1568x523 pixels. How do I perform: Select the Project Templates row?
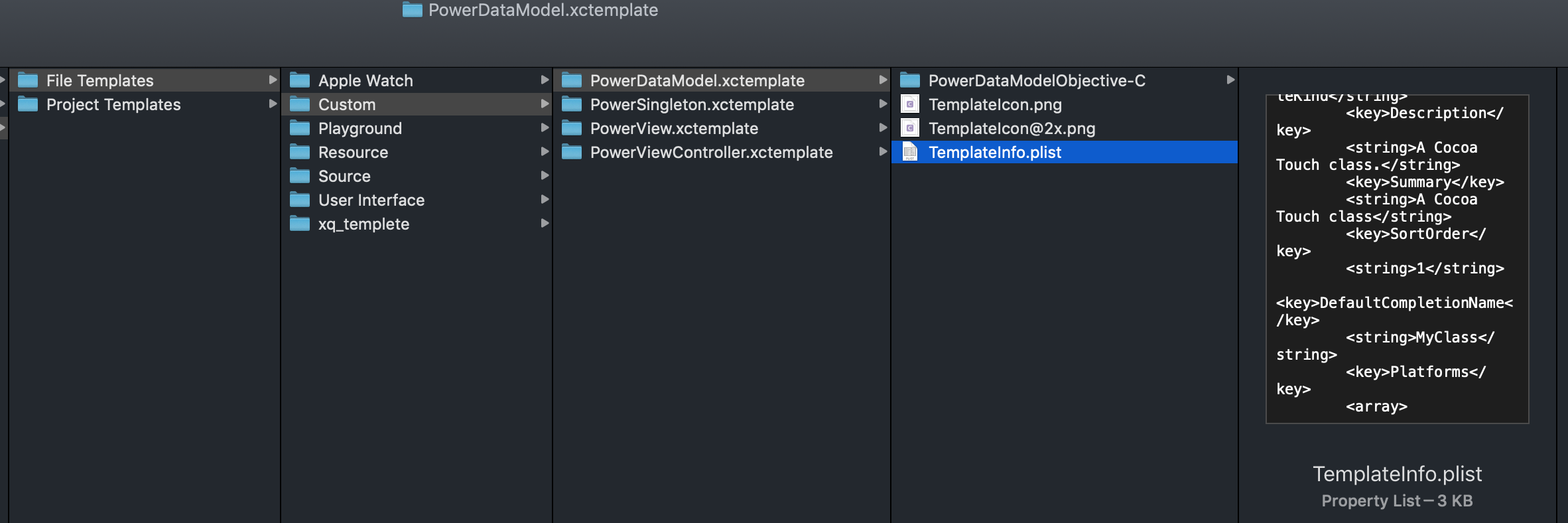click(x=144, y=104)
